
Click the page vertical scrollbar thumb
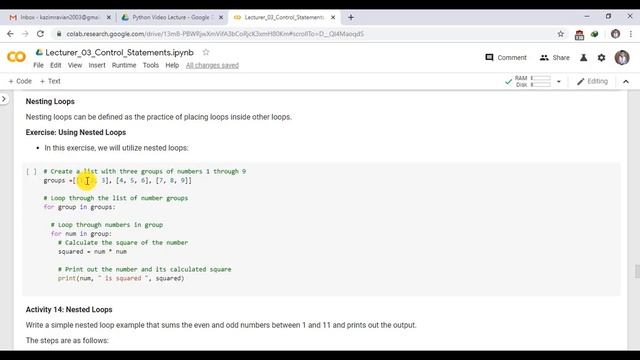tap(637, 271)
